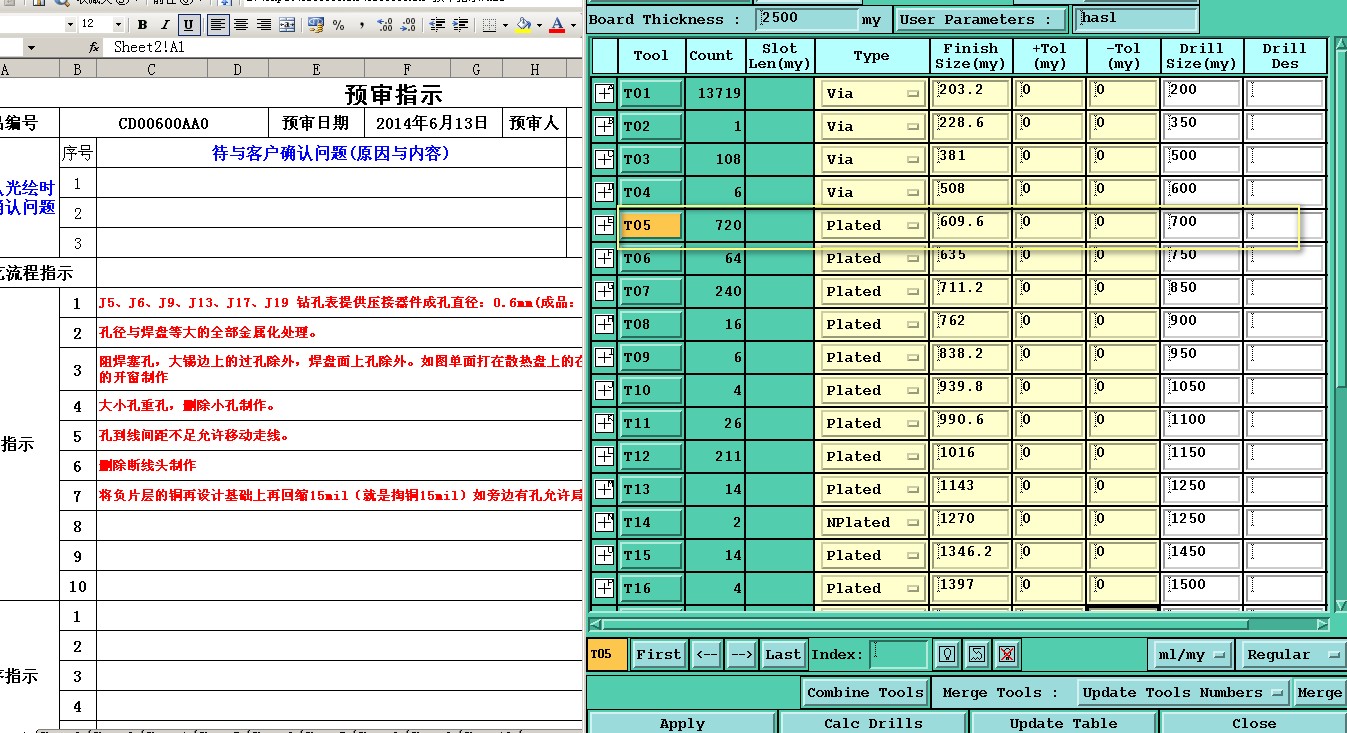Open Type dropdown for T14 (NPlated)

coord(872,522)
